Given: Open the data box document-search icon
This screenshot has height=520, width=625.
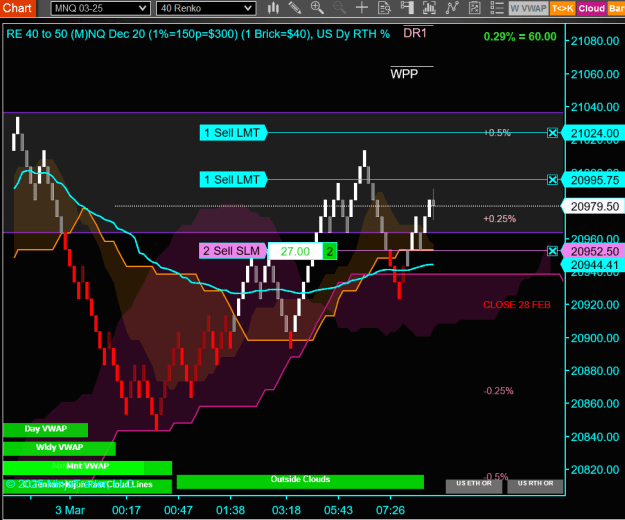Looking at the screenshot, I should coord(384,8).
